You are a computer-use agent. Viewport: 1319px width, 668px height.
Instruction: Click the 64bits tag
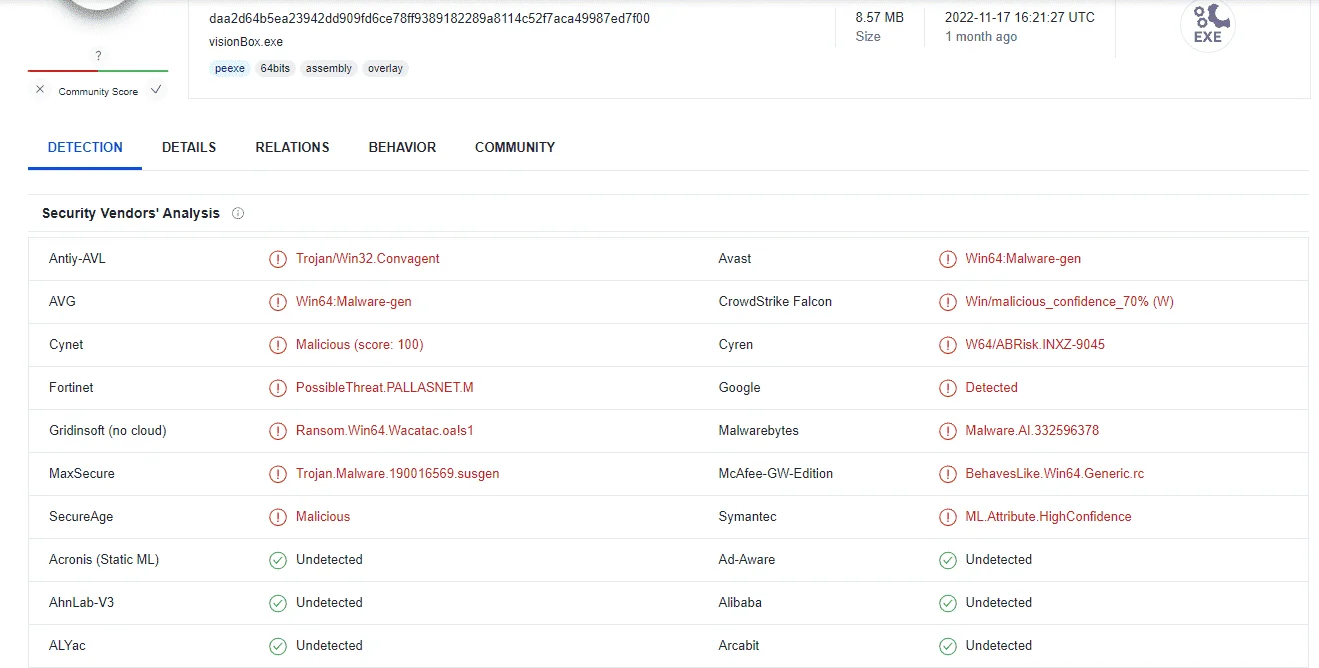(276, 68)
